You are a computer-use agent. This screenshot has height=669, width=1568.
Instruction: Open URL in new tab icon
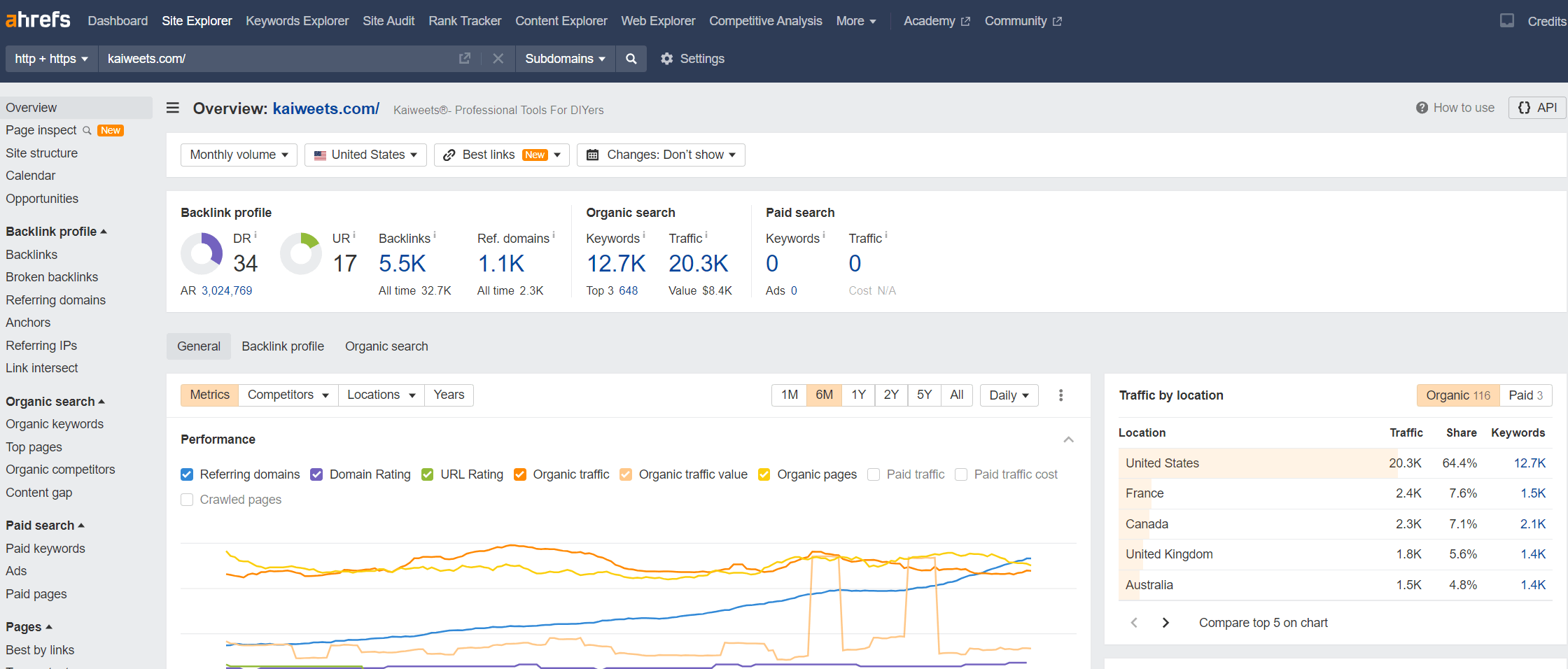[x=465, y=59]
